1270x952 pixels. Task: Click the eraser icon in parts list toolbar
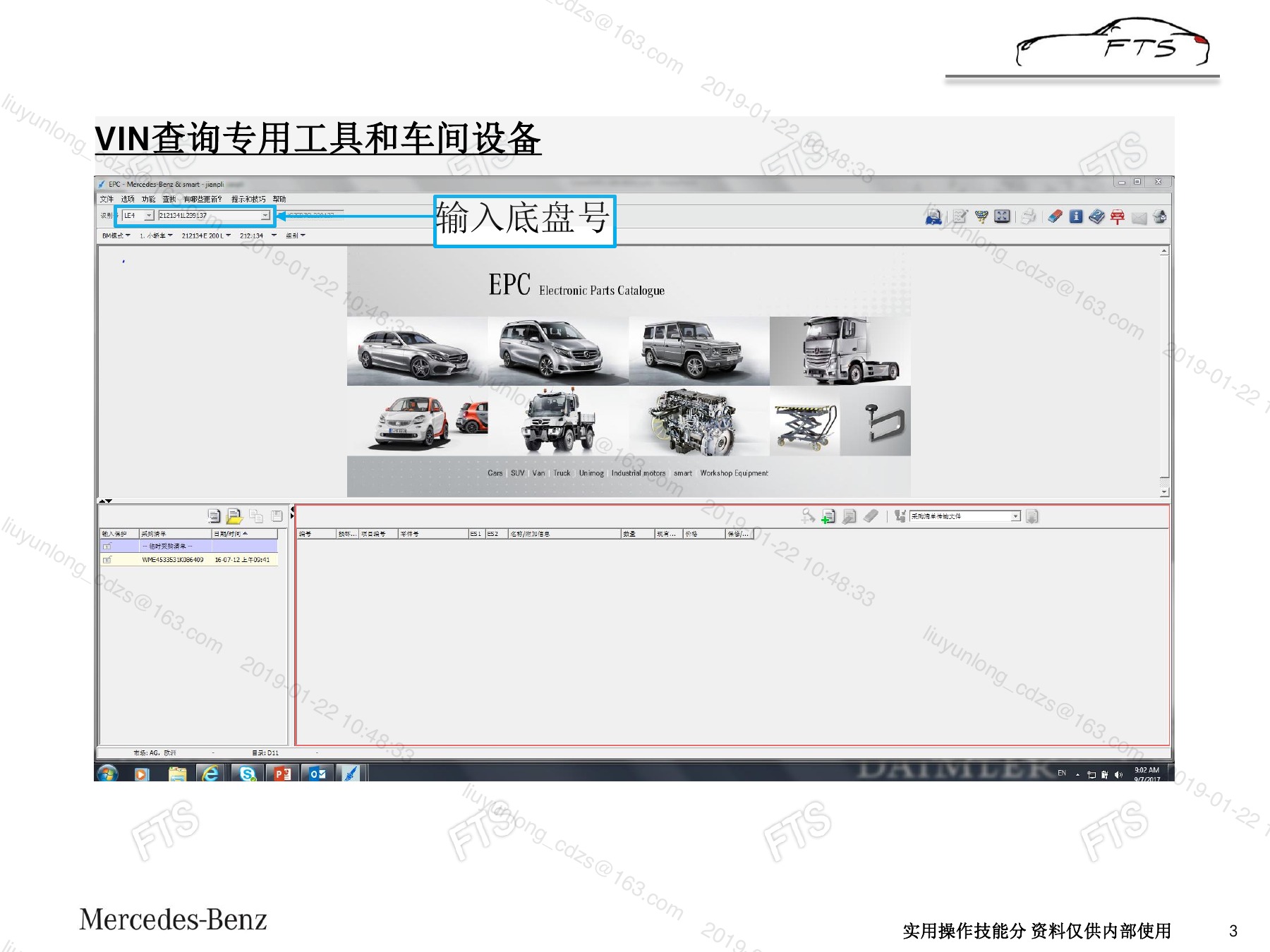click(x=871, y=516)
